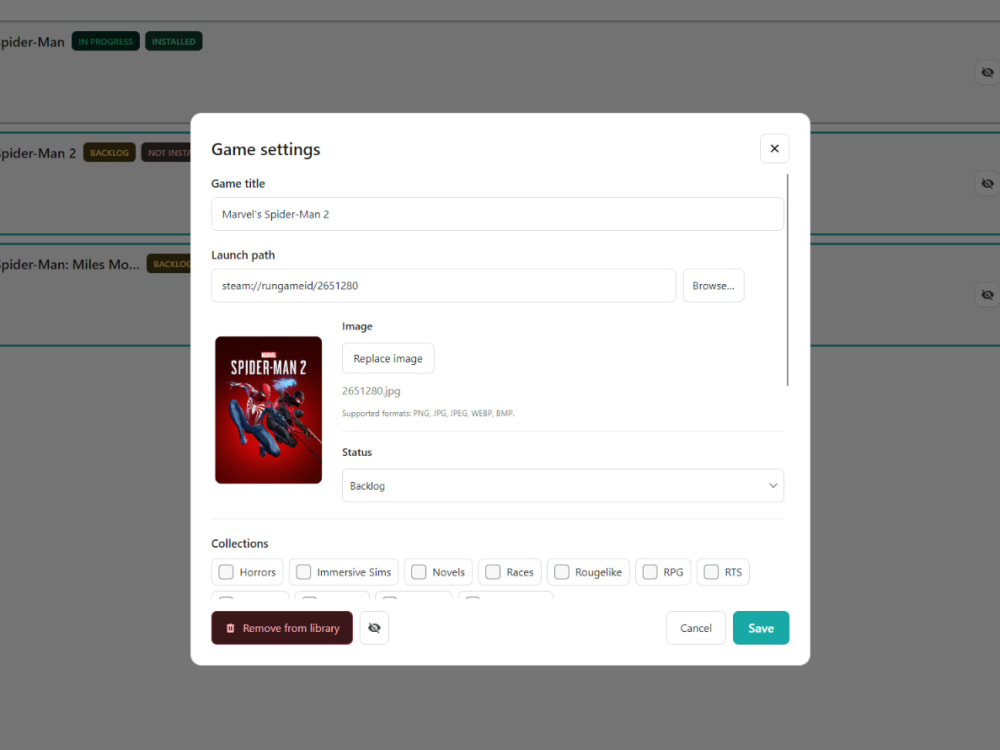
Task: Click the Launch path input field
Action: click(443, 286)
